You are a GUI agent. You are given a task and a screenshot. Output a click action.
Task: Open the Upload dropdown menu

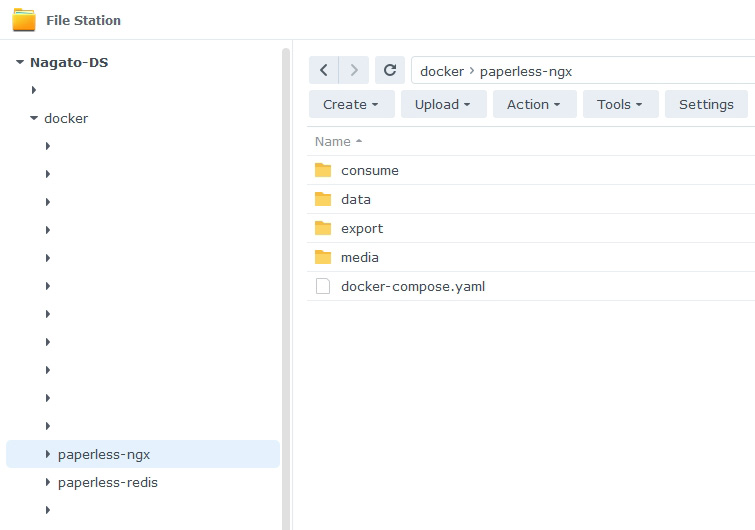coord(443,104)
